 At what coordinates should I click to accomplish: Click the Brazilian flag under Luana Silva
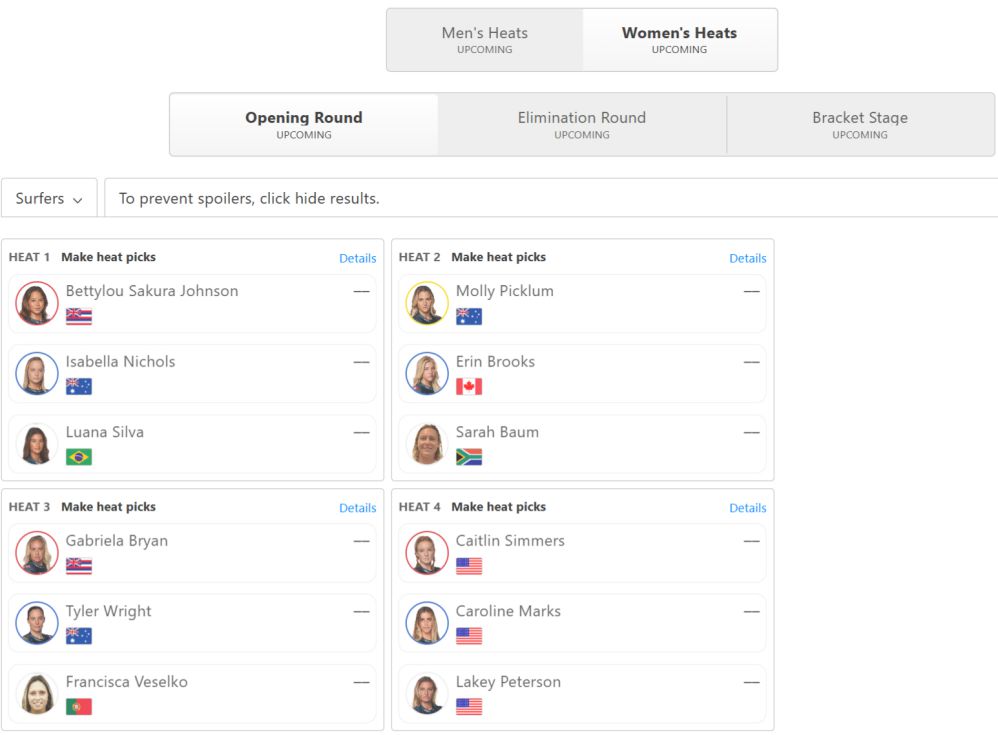[x=79, y=457]
